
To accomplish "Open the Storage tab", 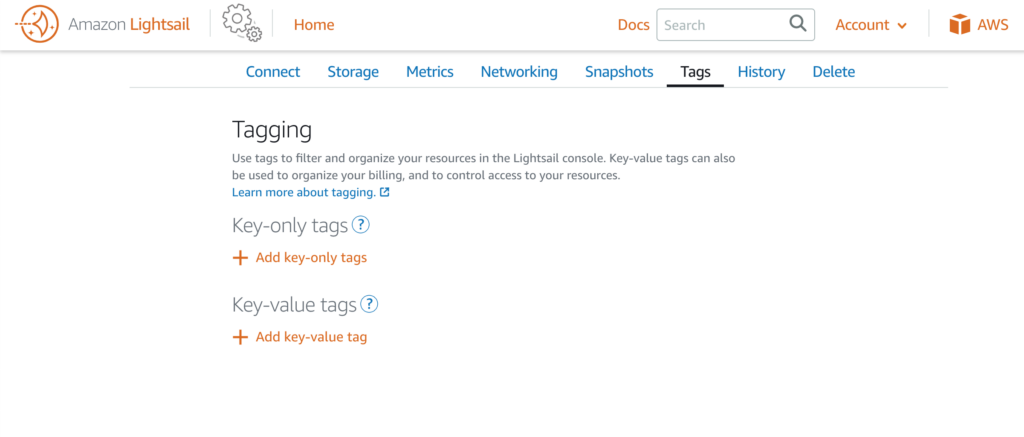I will pos(353,72).
